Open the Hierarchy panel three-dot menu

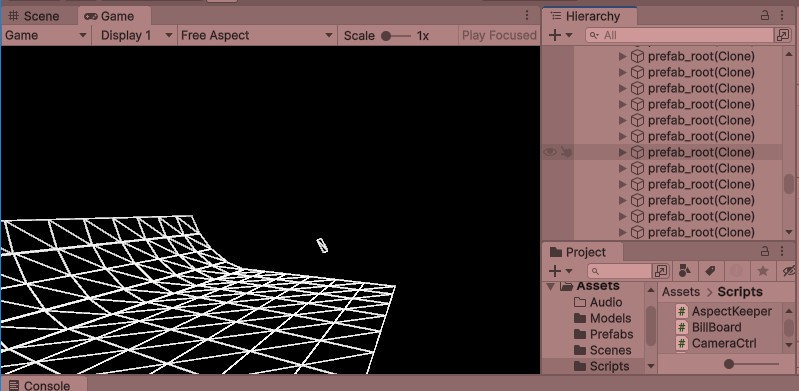[782, 16]
